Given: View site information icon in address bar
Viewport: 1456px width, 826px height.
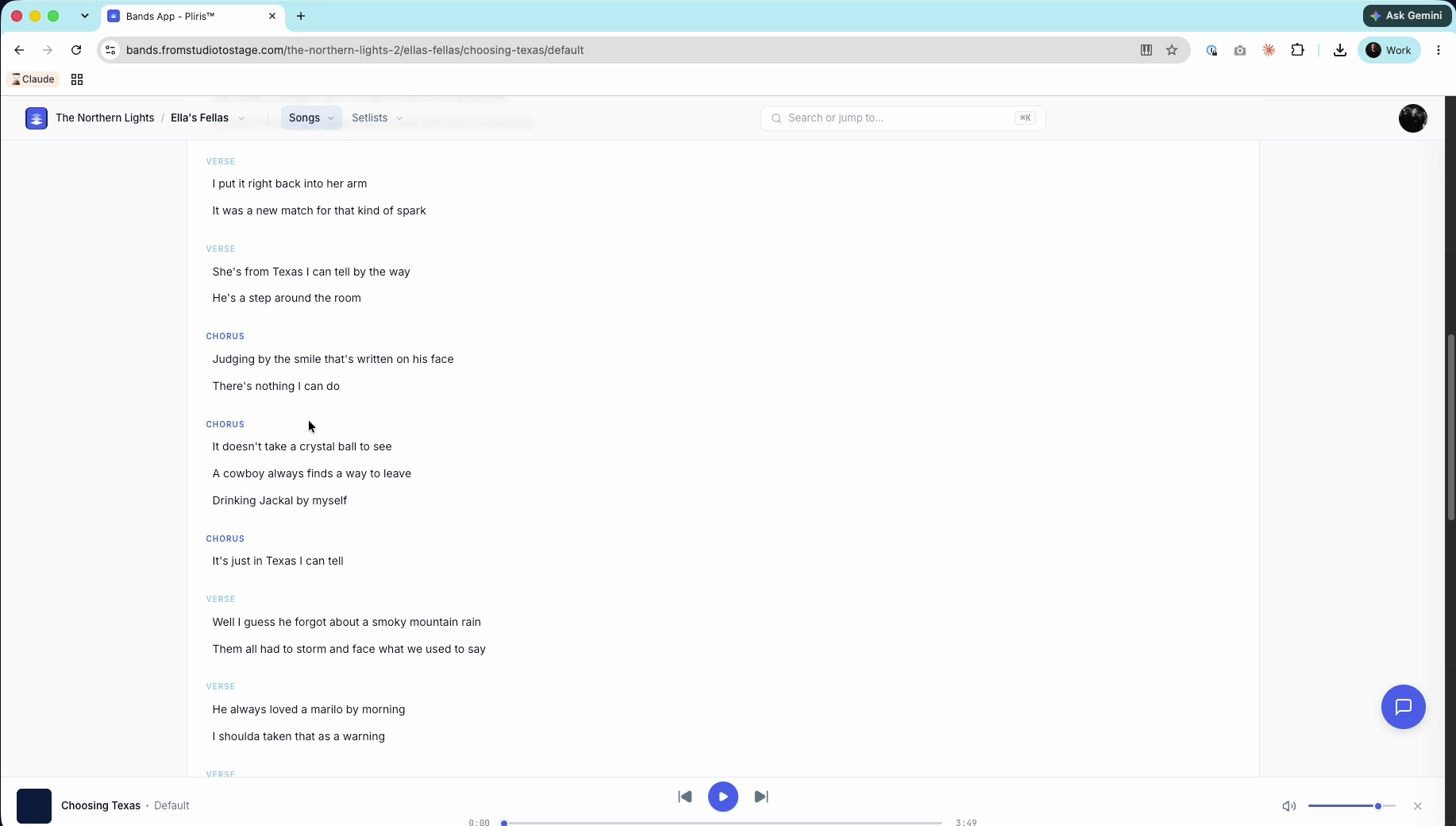Looking at the screenshot, I should click(x=110, y=50).
